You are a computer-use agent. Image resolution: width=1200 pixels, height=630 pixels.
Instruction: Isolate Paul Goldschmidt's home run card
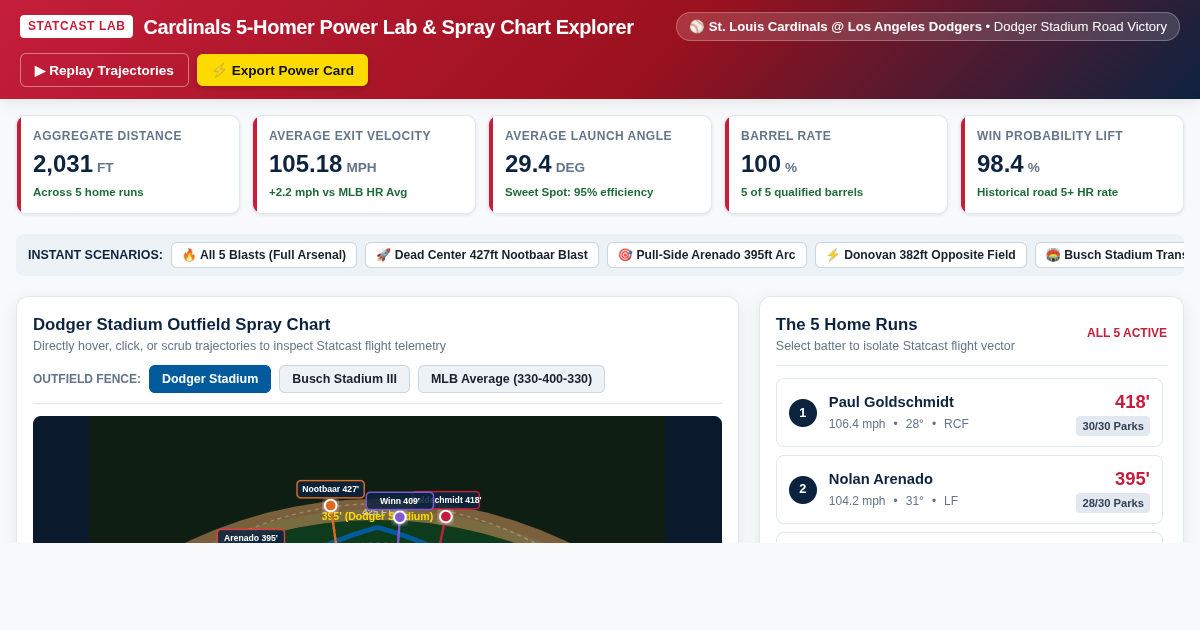969,413
